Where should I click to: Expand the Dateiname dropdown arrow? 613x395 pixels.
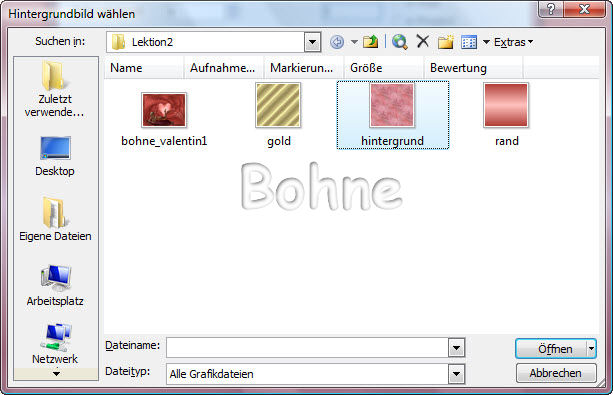pos(456,348)
